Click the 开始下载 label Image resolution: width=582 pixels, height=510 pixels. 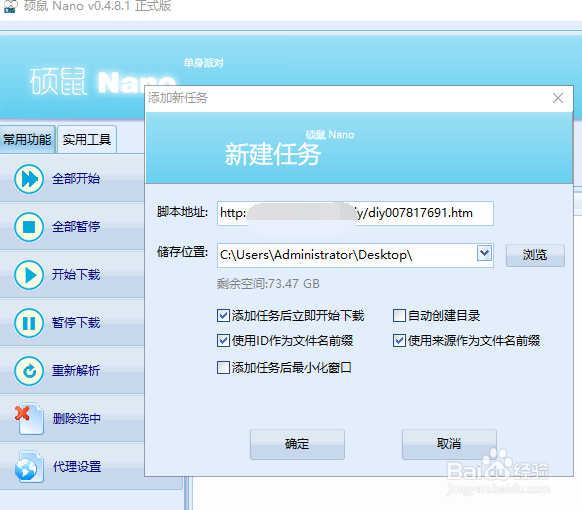point(76,275)
